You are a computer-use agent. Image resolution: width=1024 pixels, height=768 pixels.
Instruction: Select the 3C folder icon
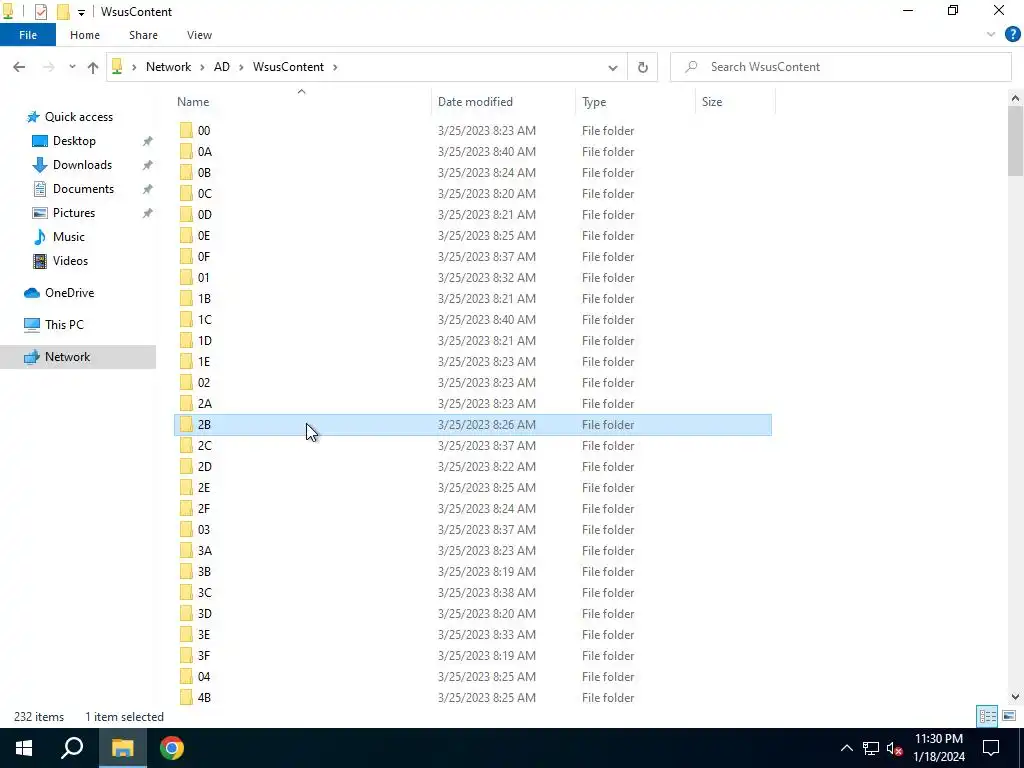pyautogui.click(x=187, y=592)
